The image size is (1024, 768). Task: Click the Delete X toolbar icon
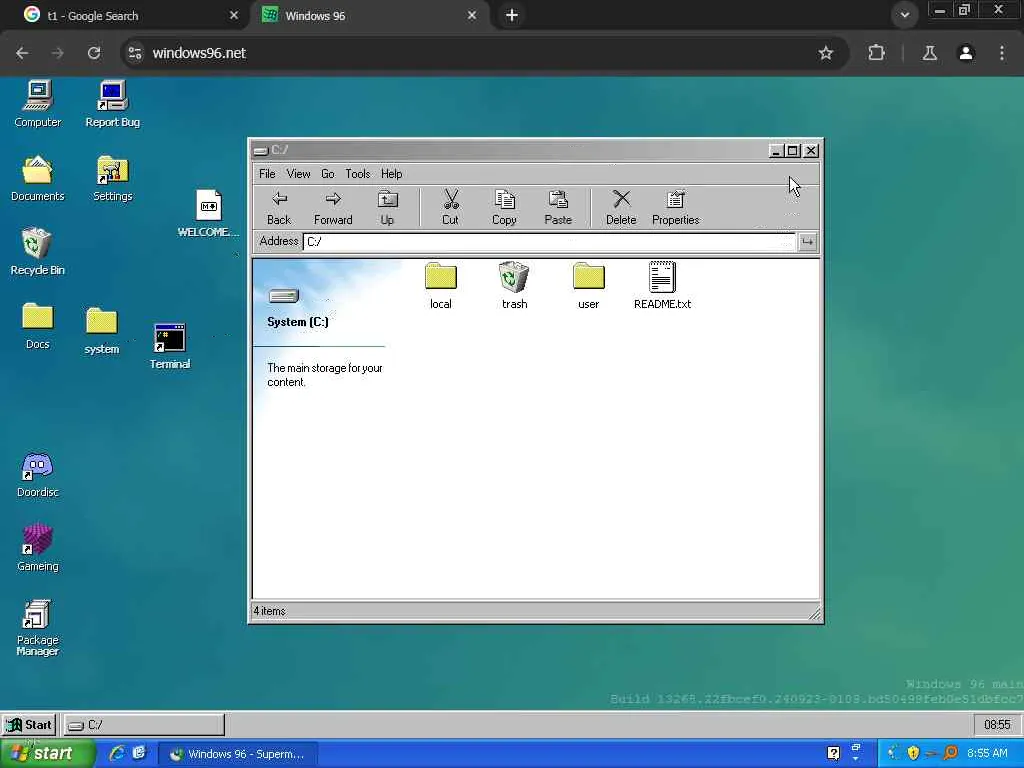[621, 207]
